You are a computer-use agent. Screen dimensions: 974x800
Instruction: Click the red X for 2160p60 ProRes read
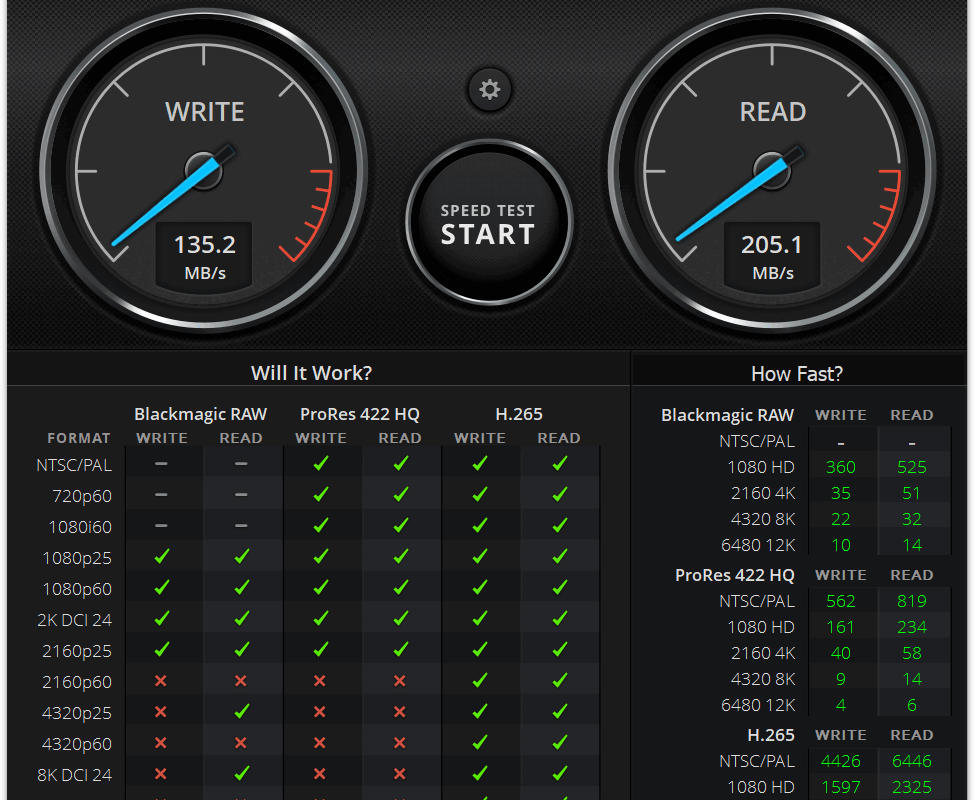coord(400,681)
